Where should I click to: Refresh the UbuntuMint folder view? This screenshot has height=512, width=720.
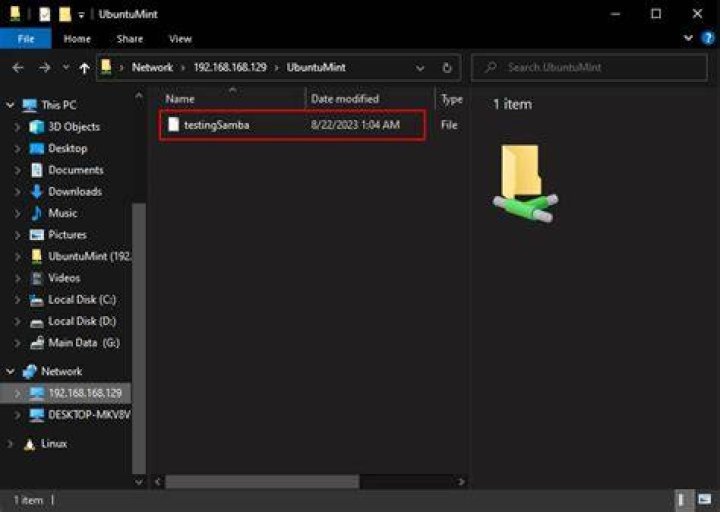pos(447,68)
